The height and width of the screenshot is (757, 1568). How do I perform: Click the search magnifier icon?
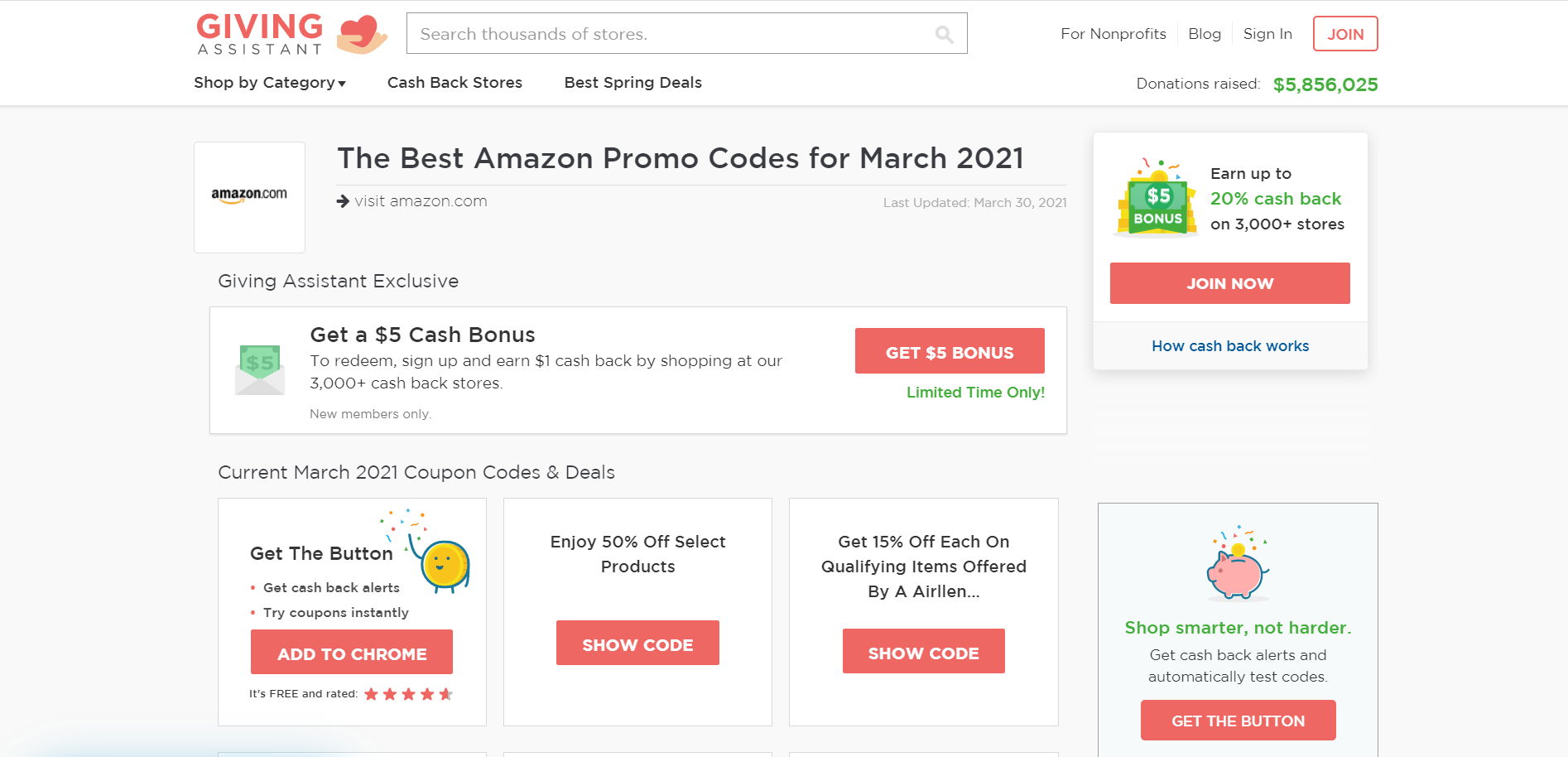[x=944, y=34]
